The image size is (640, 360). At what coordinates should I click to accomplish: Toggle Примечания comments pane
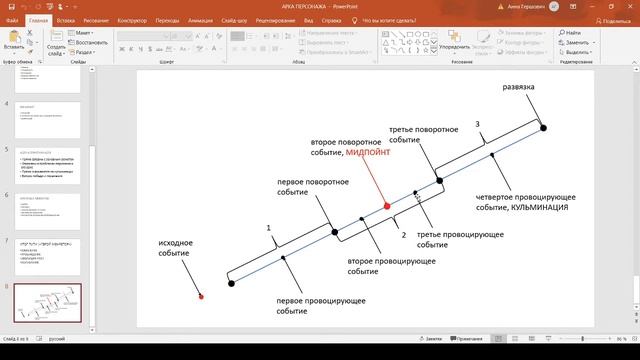[466, 339]
